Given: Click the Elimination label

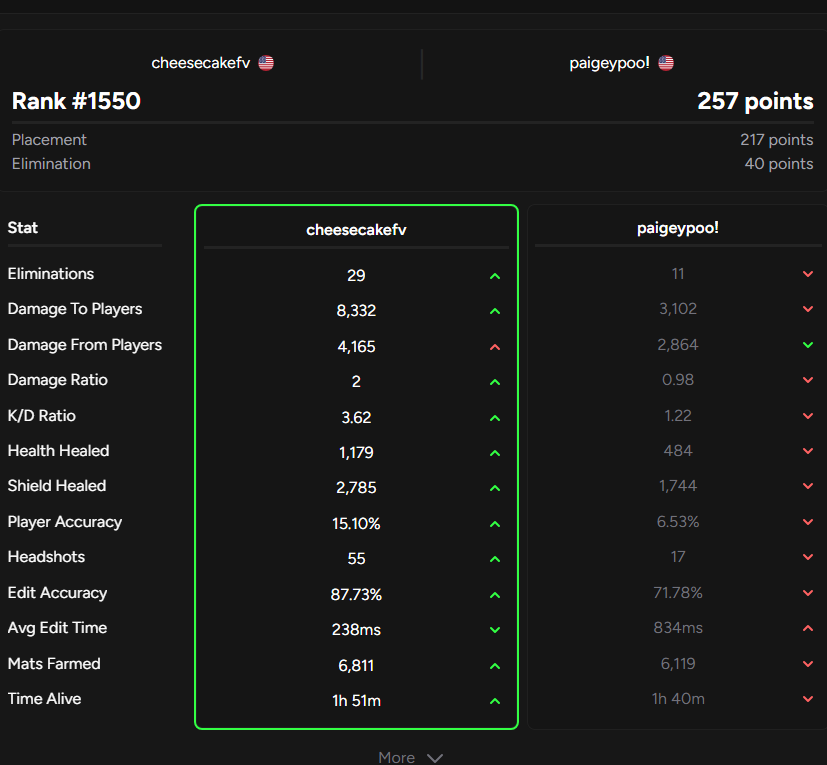Looking at the screenshot, I should pos(51,164).
